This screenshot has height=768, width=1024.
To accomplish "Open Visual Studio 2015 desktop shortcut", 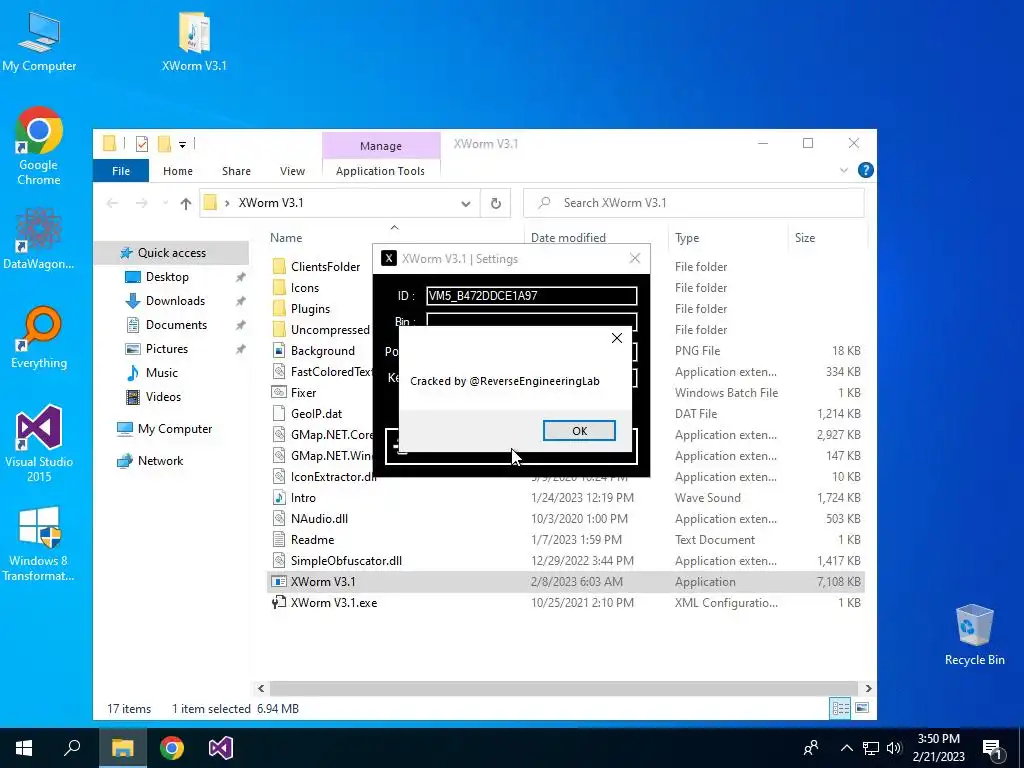I will (x=39, y=444).
